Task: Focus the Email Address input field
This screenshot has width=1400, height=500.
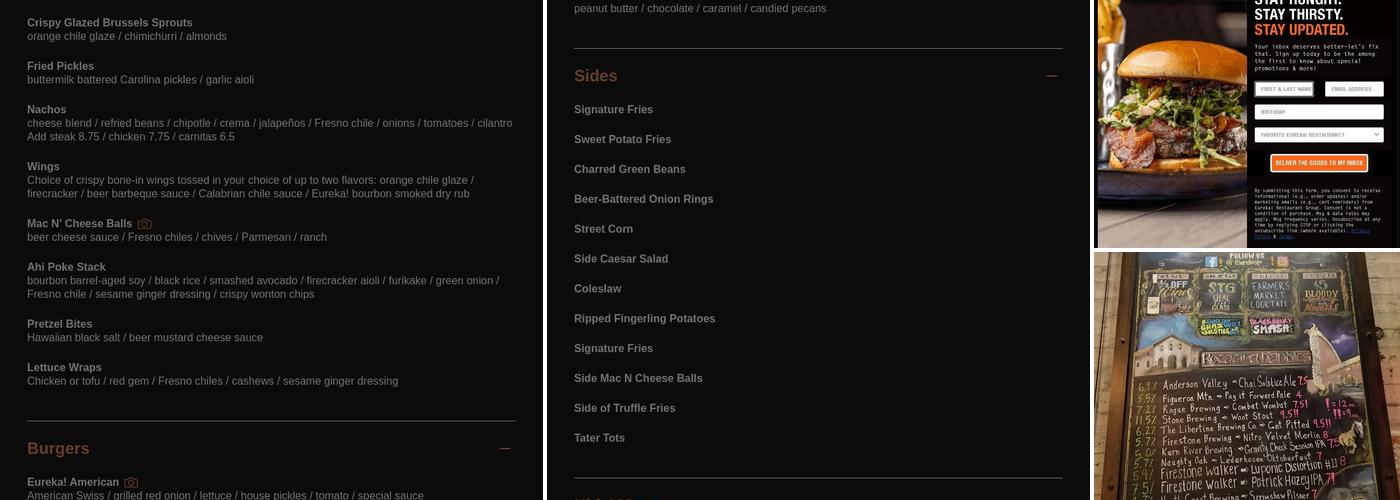Action: click(x=1353, y=89)
